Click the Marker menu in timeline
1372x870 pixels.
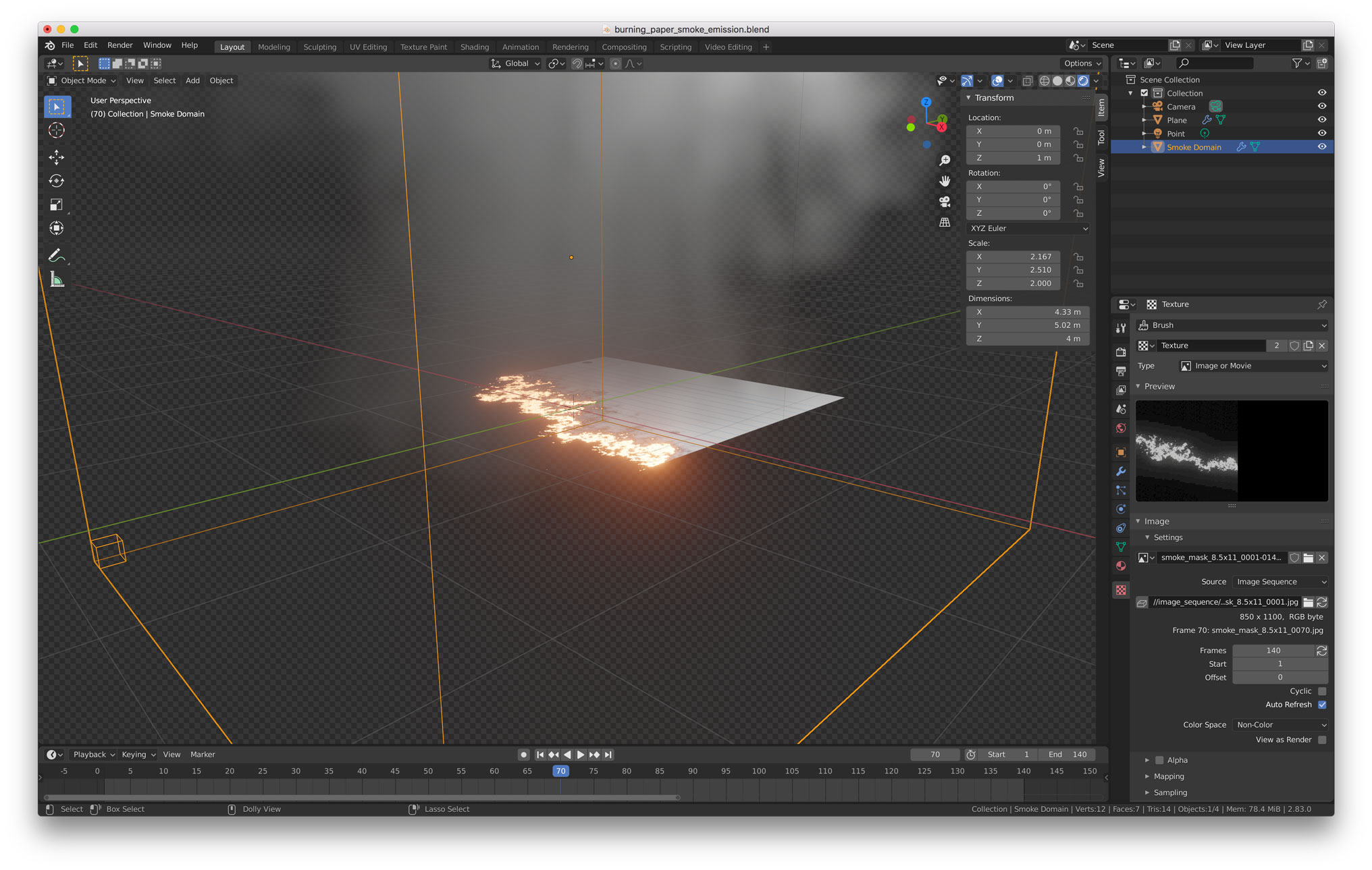click(x=203, y=755)
